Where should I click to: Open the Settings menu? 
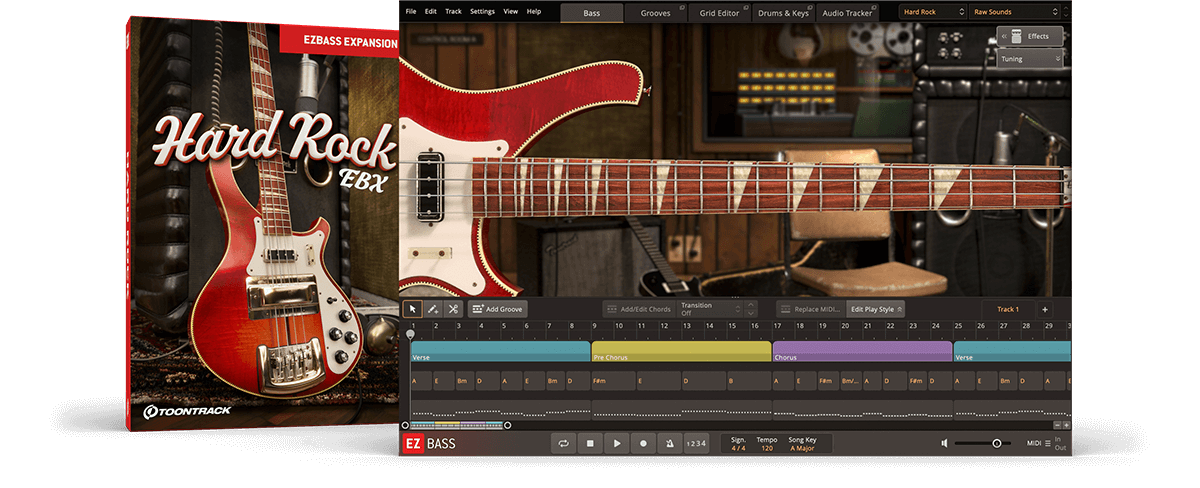pyautogui.click(x=482, y=11)
